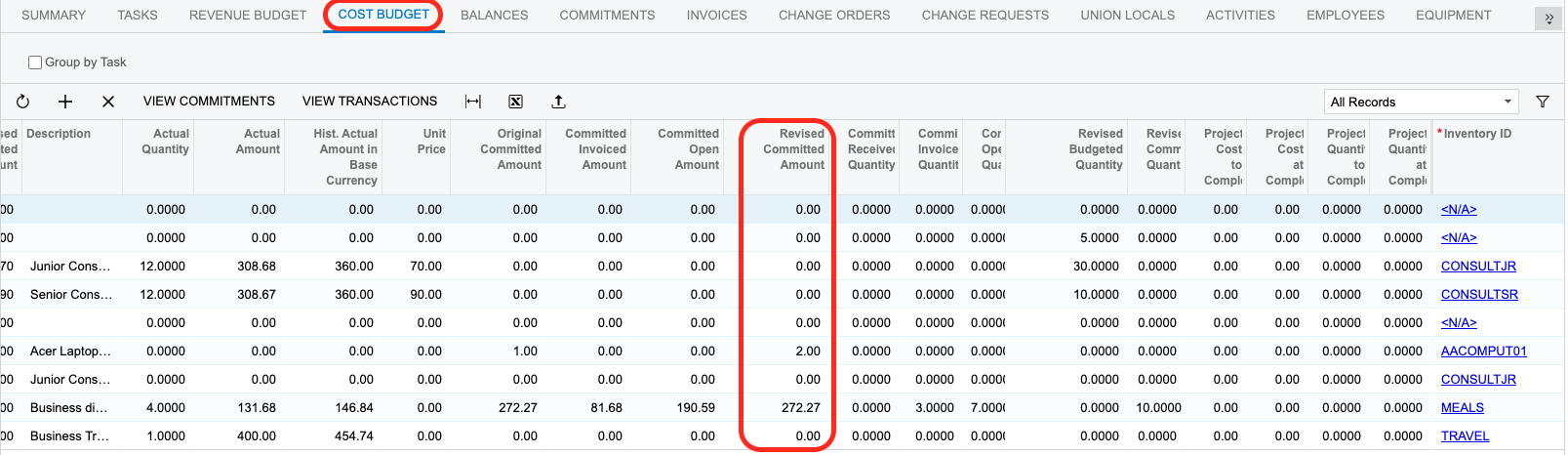Viewport: 1568px width, 455px height.
Task: Add a new row with plus icon
Action: pos(65,102)
